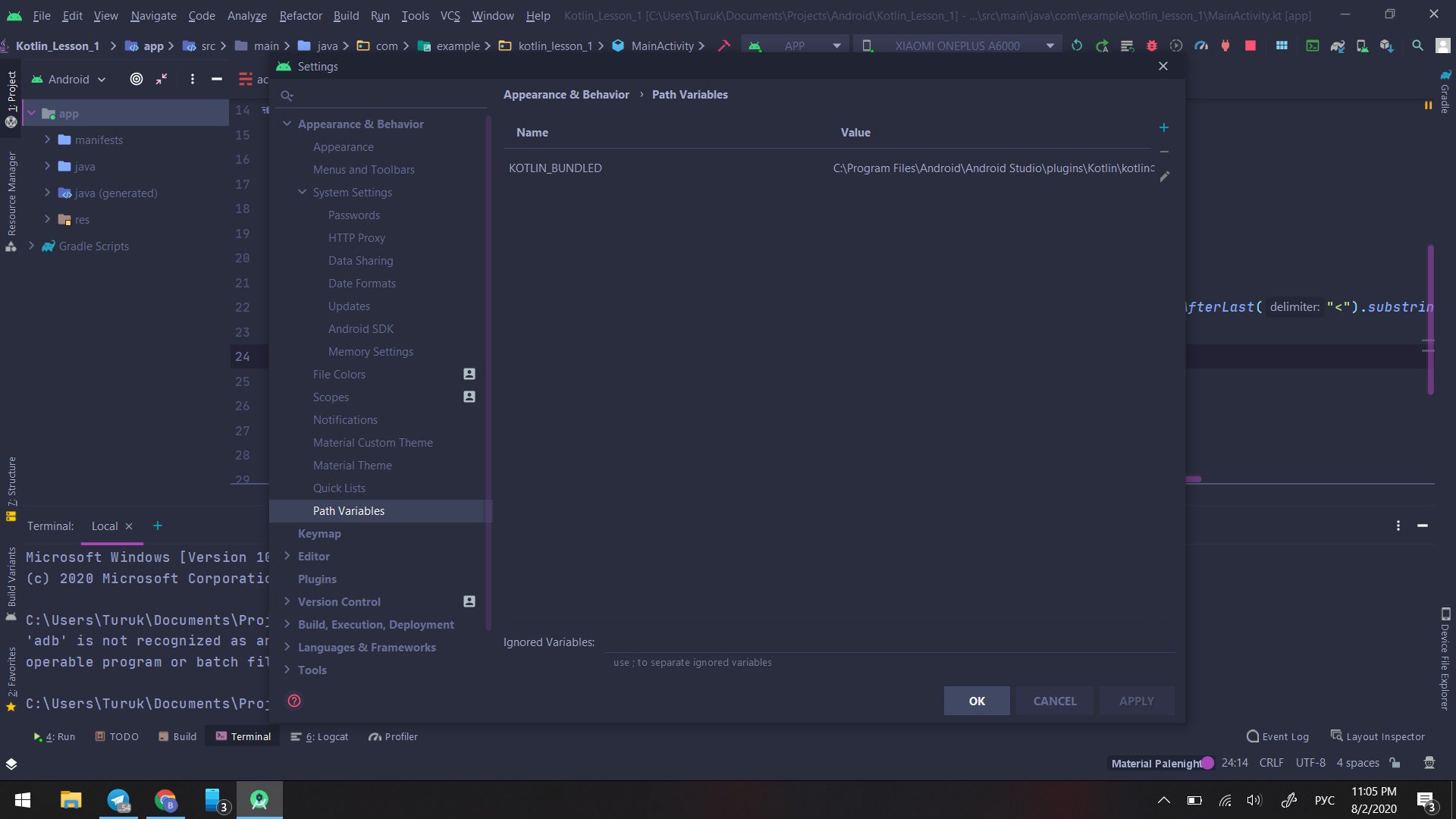Remove path variable with minus icon
The height and width of the screenshot is (819, 1456).
point(1164,152)
